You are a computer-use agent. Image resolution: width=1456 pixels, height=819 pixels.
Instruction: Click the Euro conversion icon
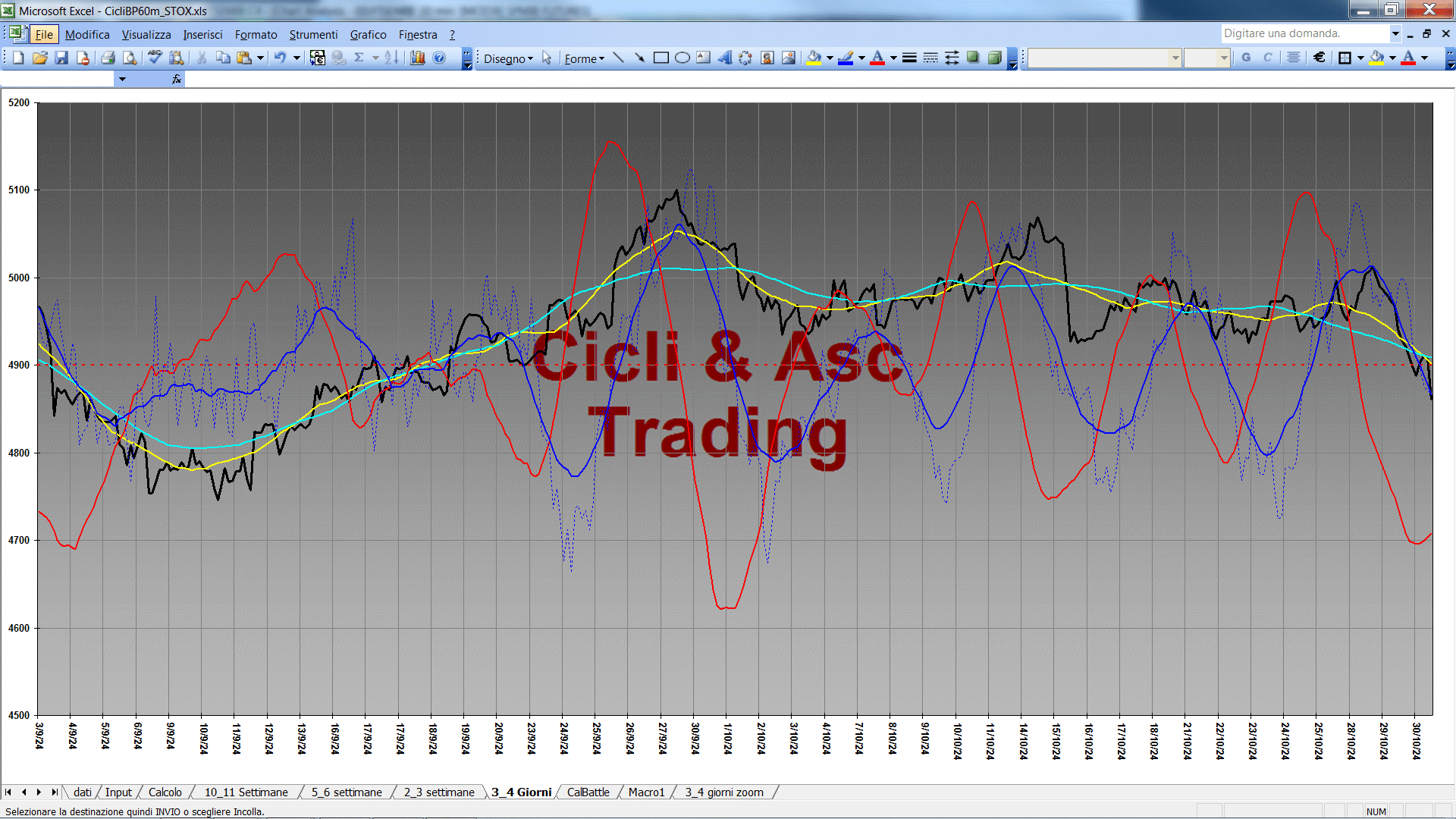318,58
